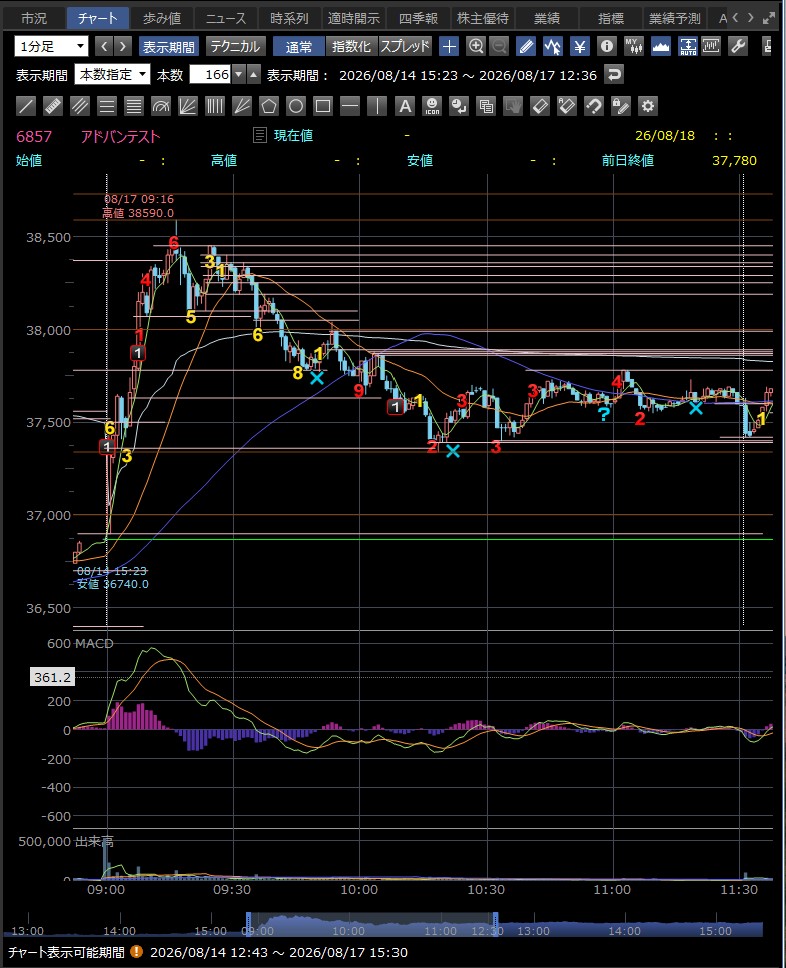The width and height of the screenshot is (786, 968).
Task: Click the reset display period arrow icon
Action: pyautogui.click(x=614, y=75)
